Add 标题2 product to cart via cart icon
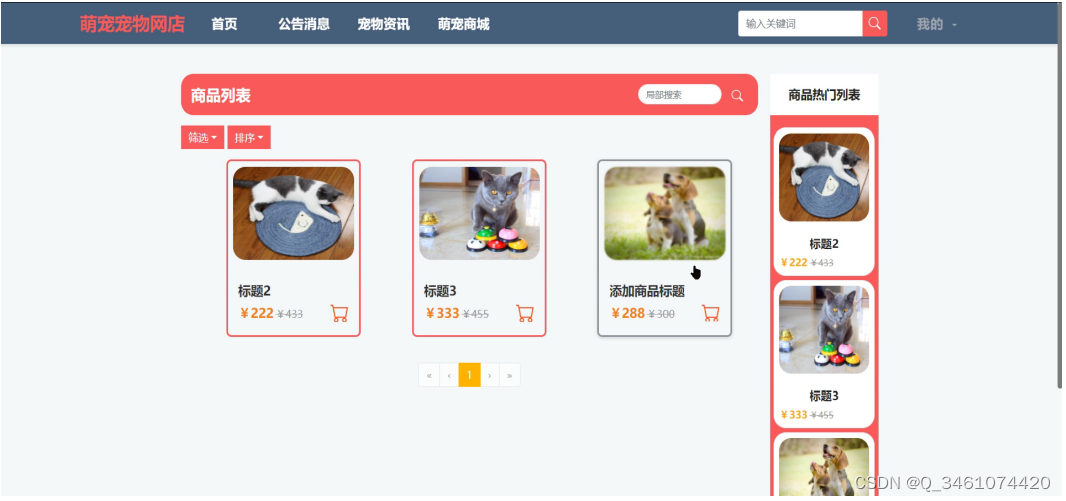Screen dimensions: 1066x501 339,313
